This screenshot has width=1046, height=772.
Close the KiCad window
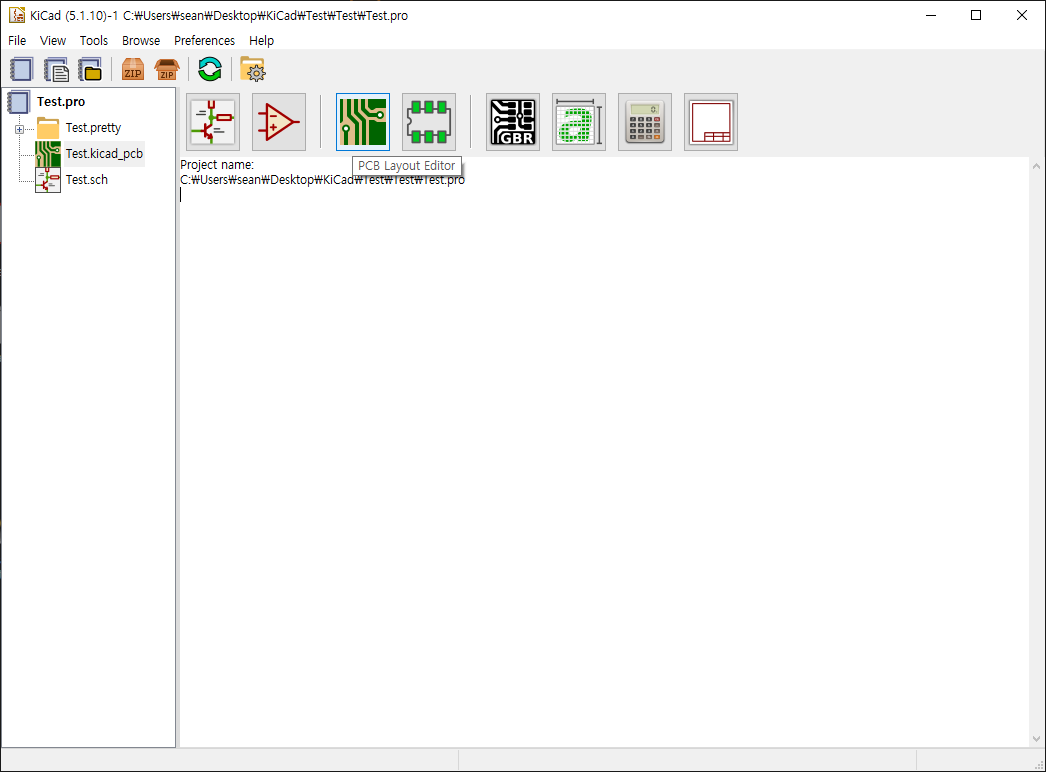click(x=1021, y=15)
